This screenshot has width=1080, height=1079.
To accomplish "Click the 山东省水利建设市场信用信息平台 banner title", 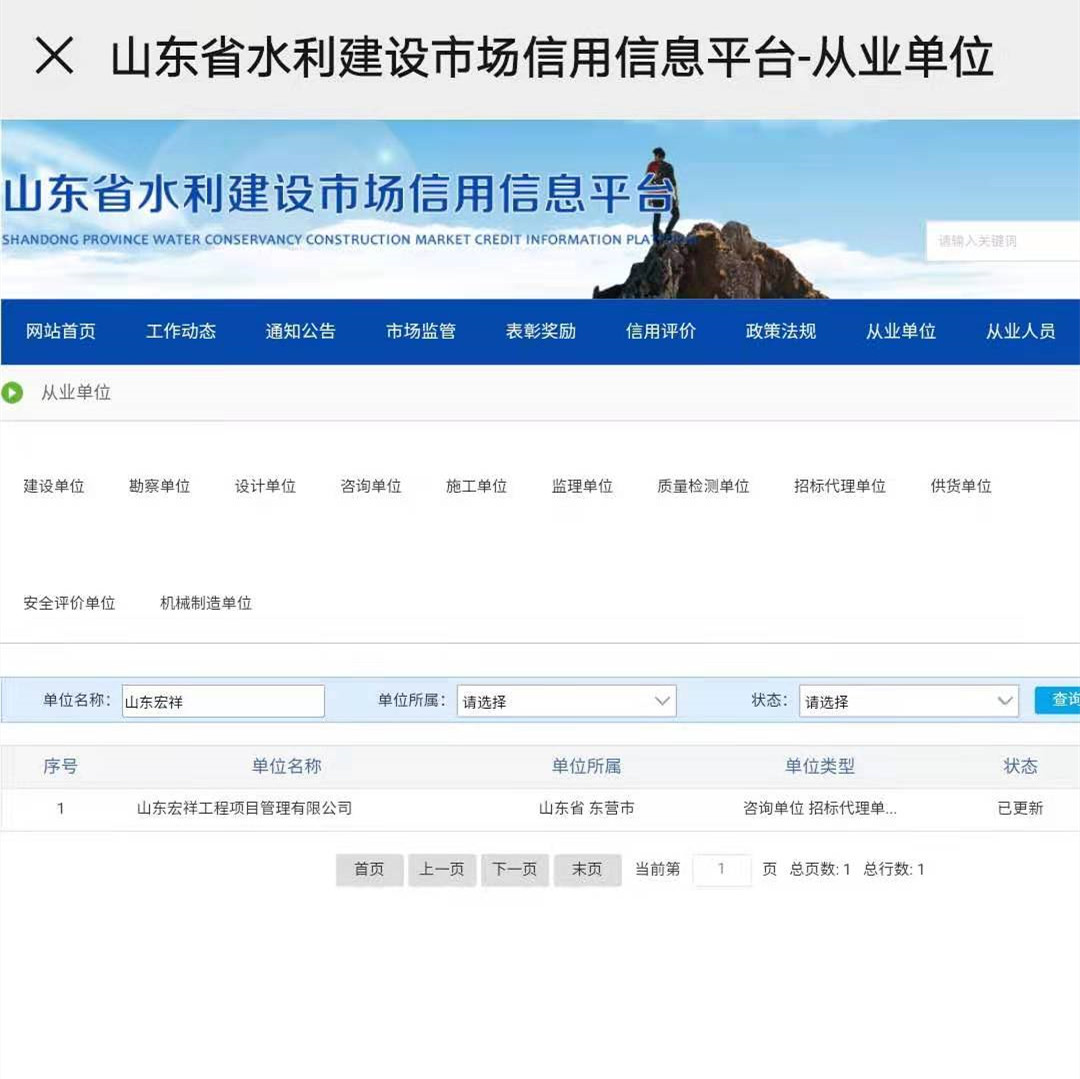I will [339, 193].
